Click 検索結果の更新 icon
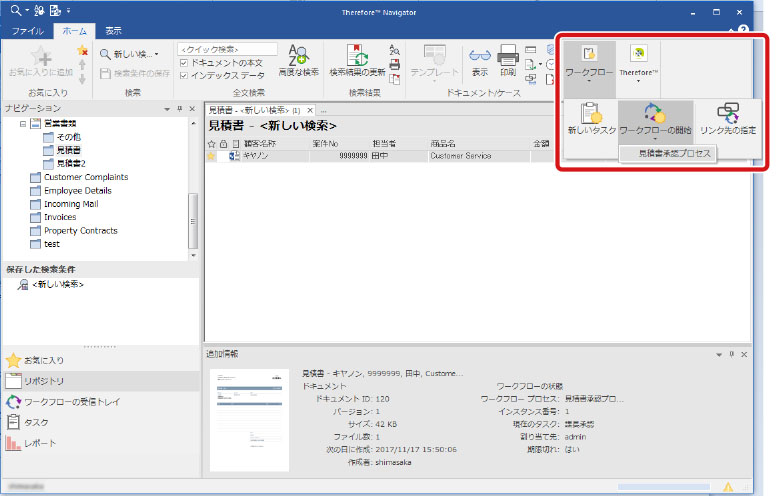The width and height of the screenshot is (784, 496). click(x=357, y=62)
